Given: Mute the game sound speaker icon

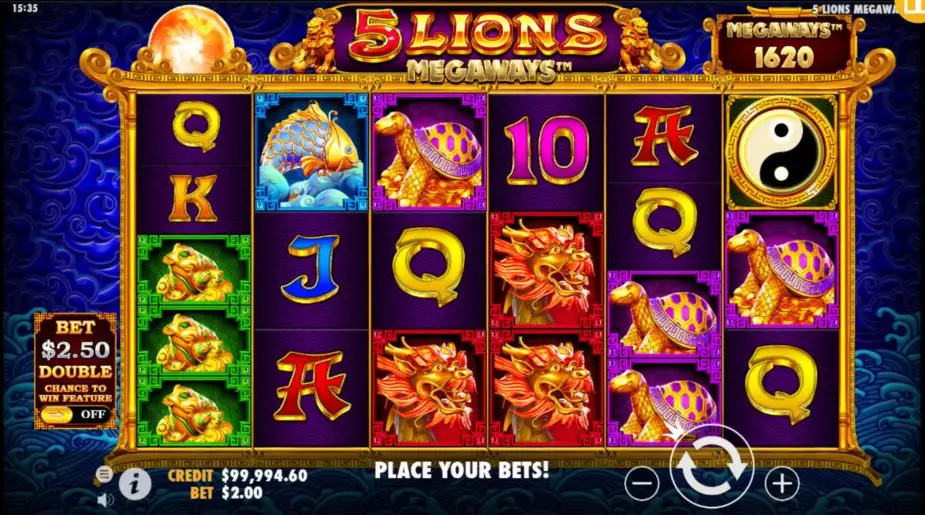Looking at the screenshot, I should (105, 500).
